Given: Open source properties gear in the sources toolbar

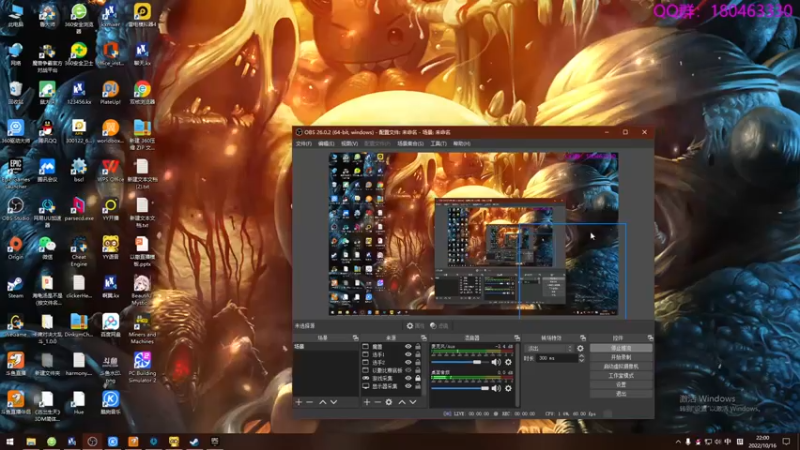Looking at the screenshot, I should [389, 403].
